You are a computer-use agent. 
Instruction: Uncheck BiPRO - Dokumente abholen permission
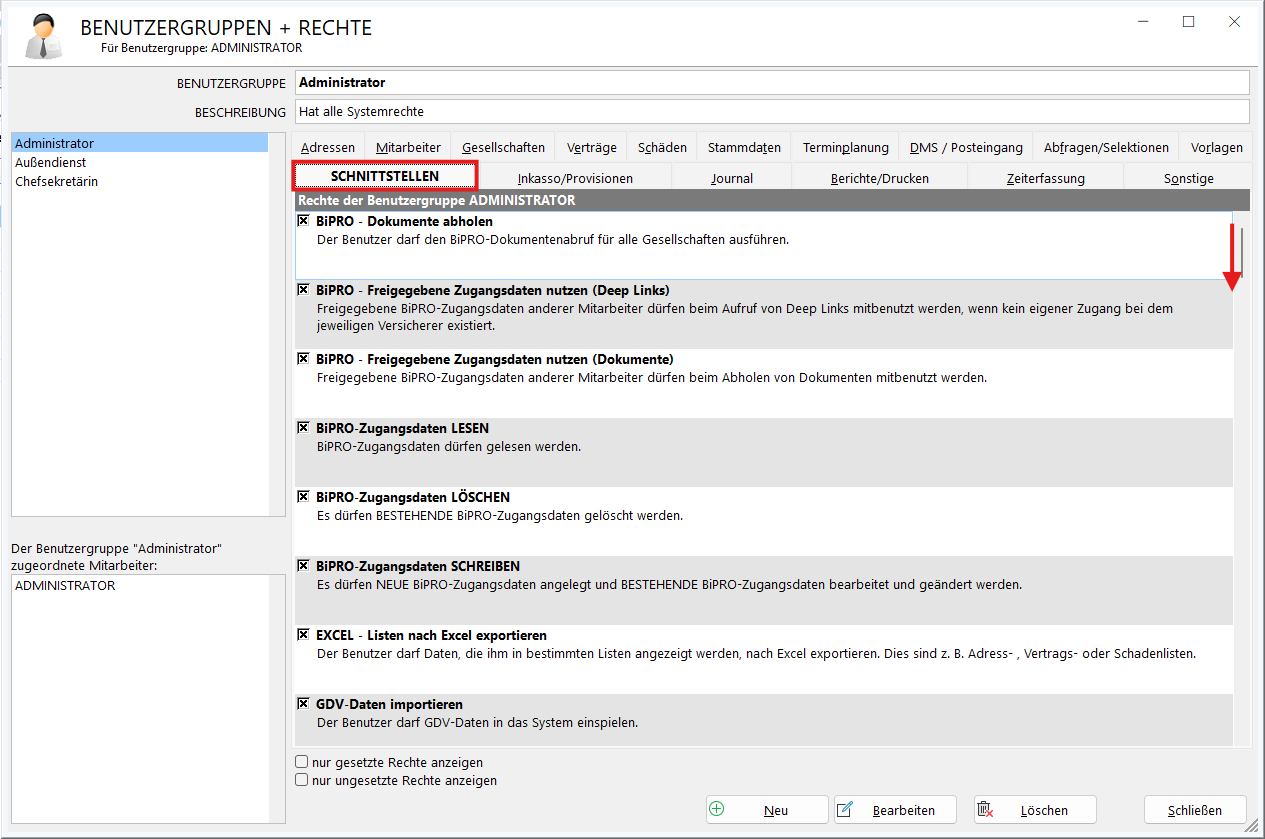coord(303,221)
